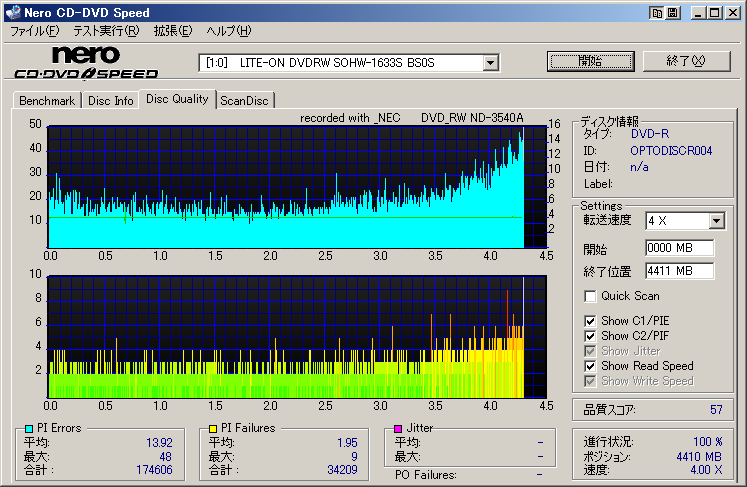Open the ファイル(F) menu

click(34, 31)
